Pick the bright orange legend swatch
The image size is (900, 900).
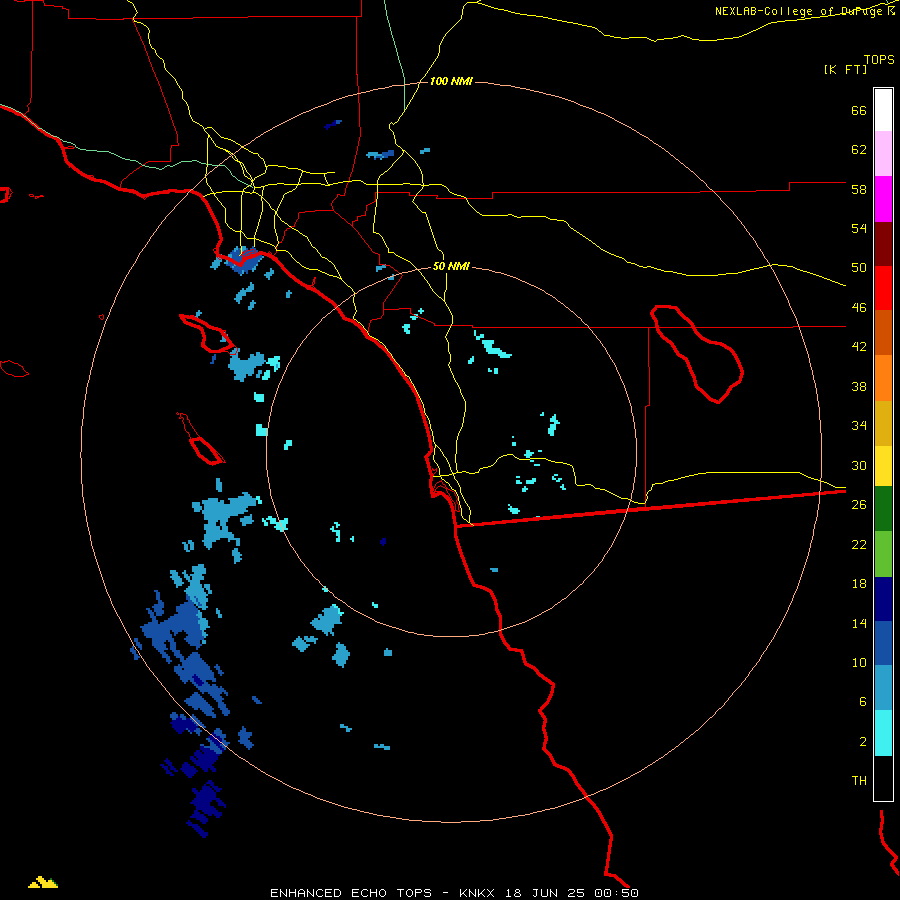click(883, 378)
